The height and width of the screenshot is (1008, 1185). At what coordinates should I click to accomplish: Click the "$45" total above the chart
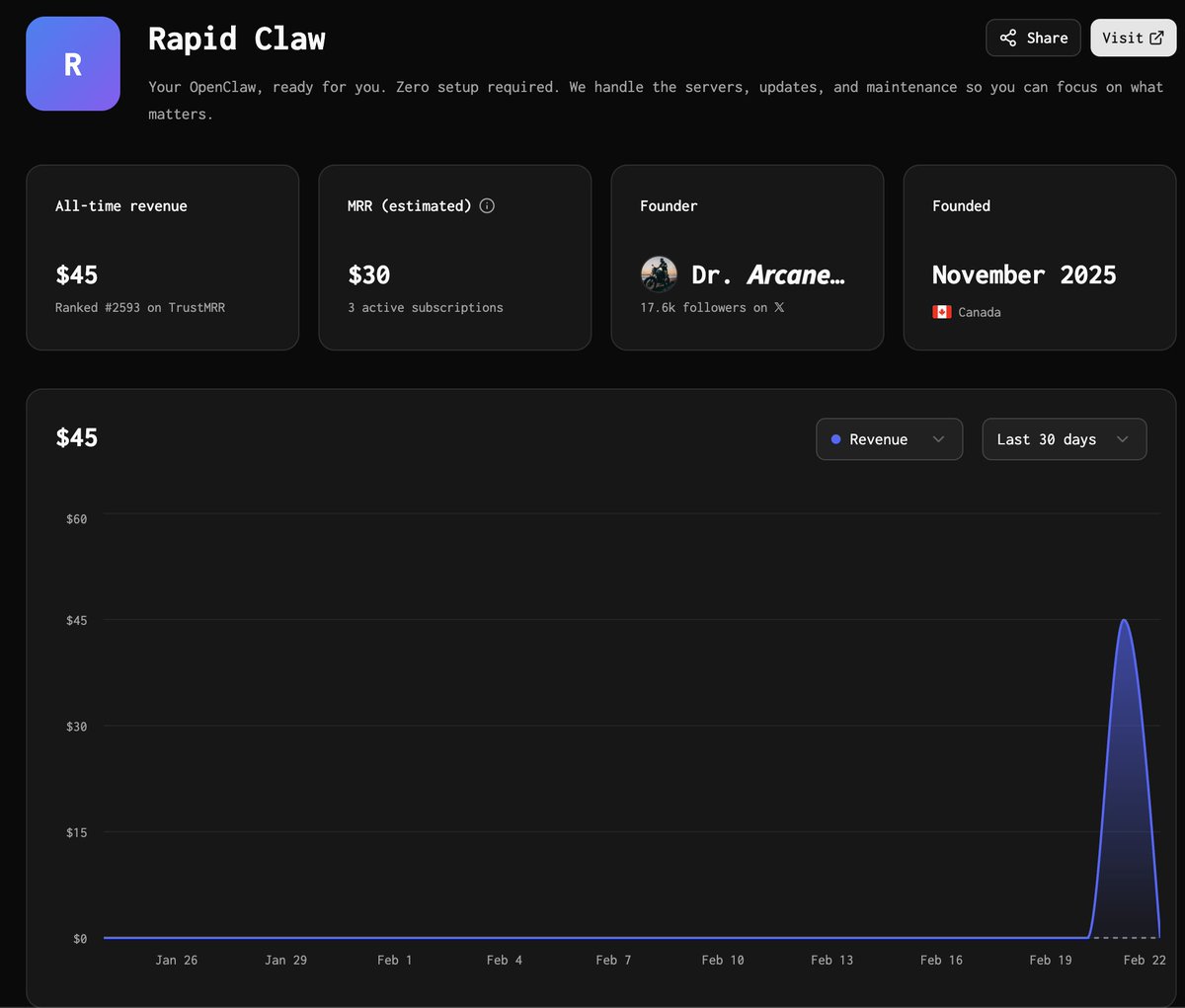click(x=77, y=437)
